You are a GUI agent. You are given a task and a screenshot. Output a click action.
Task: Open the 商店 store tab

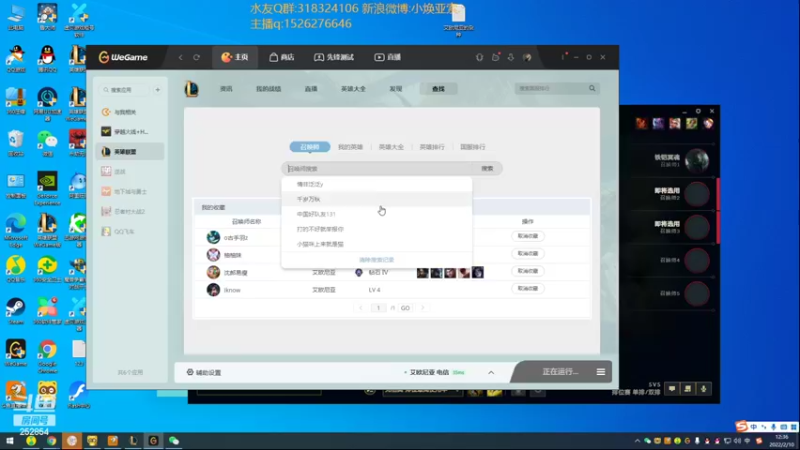282,57
